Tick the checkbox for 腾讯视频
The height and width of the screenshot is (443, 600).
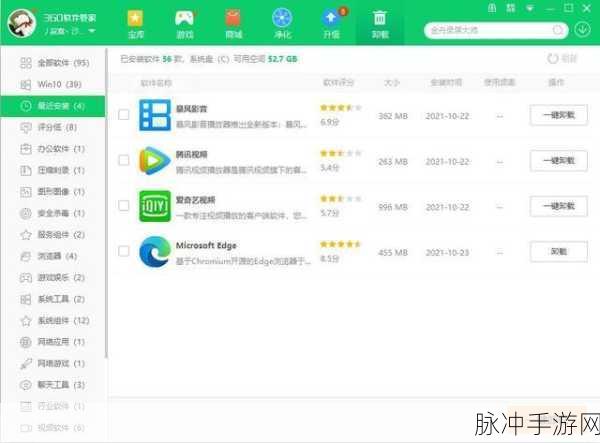pos(124,160)
